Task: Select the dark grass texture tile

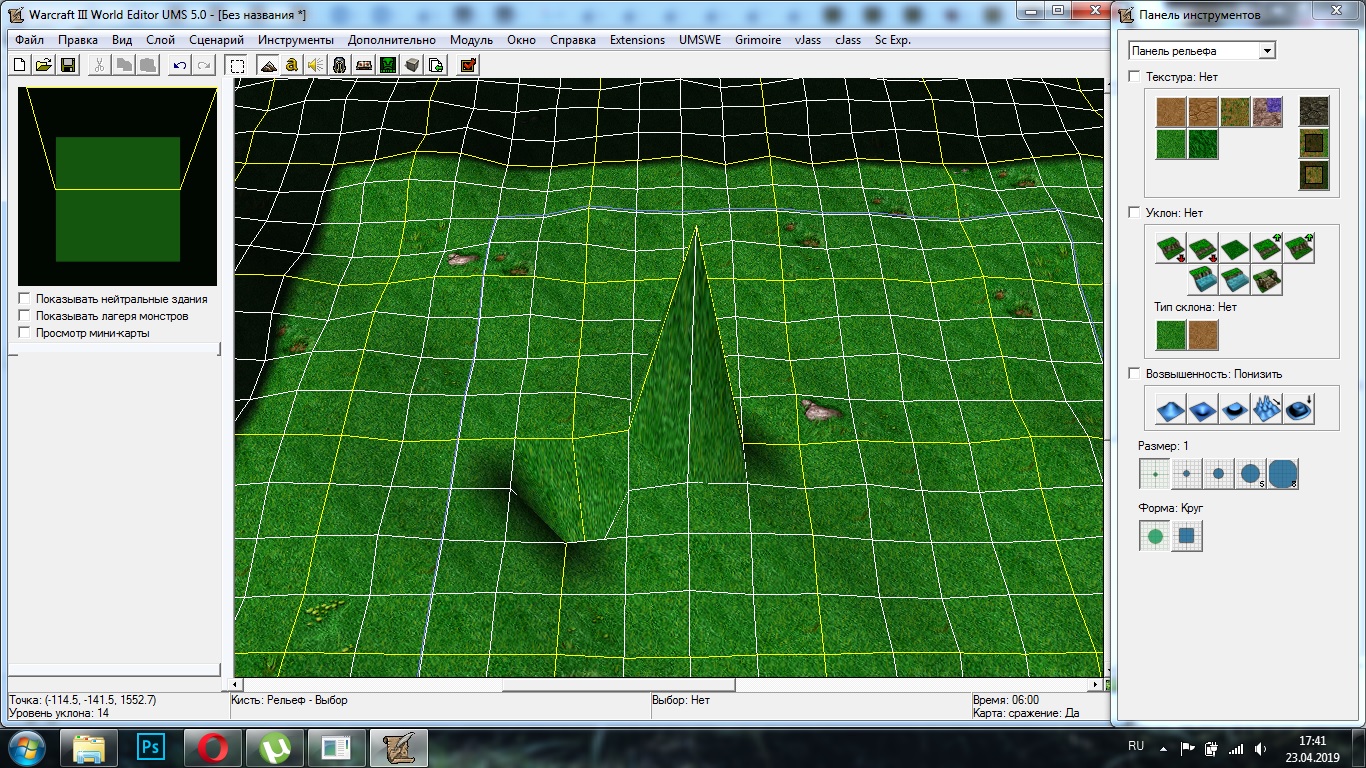Action: click(1203, 144)
